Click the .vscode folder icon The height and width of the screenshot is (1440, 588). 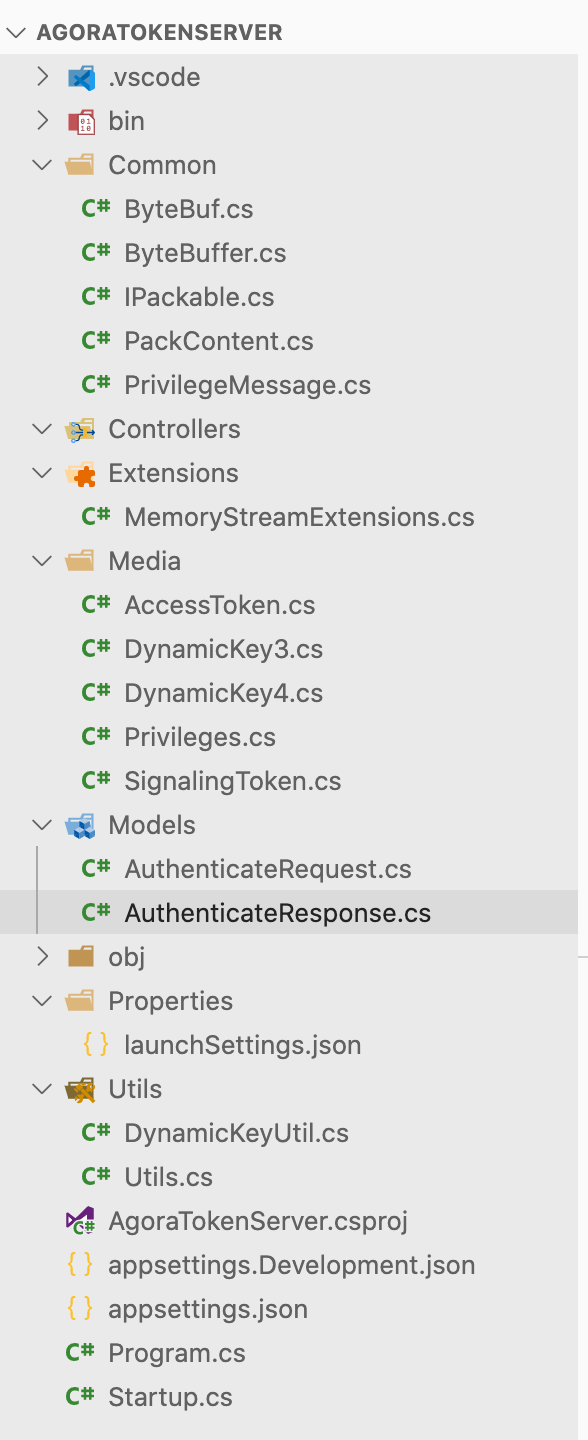pyautogui.click(x=80, y=77)
